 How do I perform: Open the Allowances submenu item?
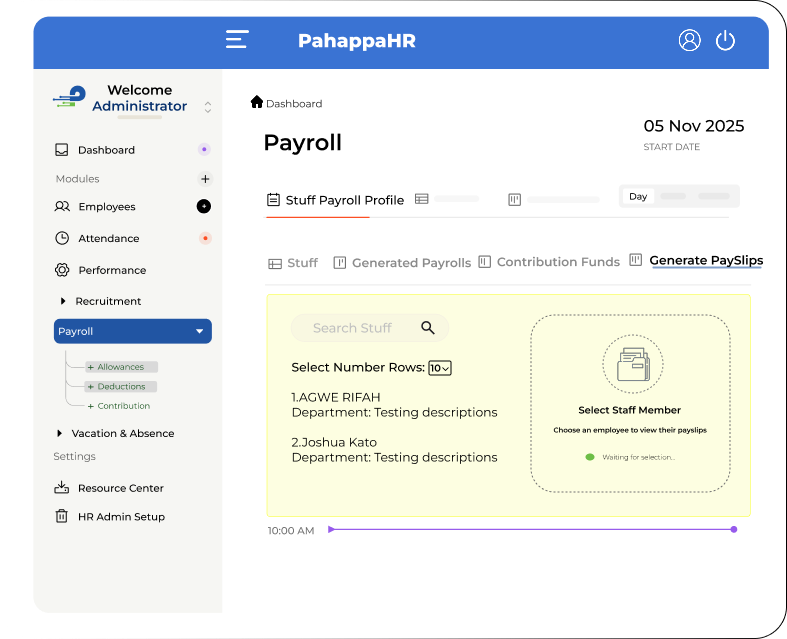click(121, 367)
